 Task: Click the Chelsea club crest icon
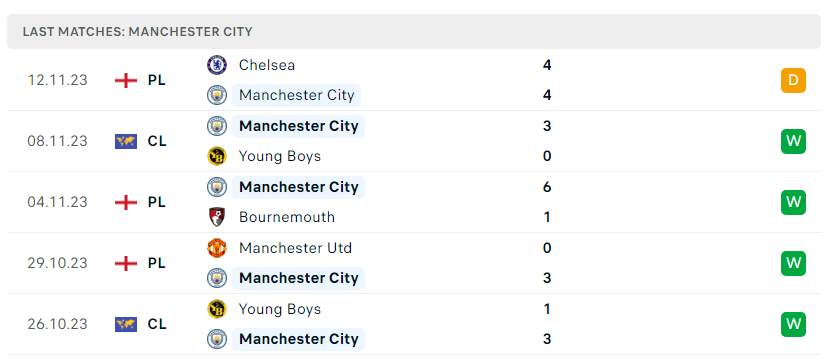coord(217,65)
